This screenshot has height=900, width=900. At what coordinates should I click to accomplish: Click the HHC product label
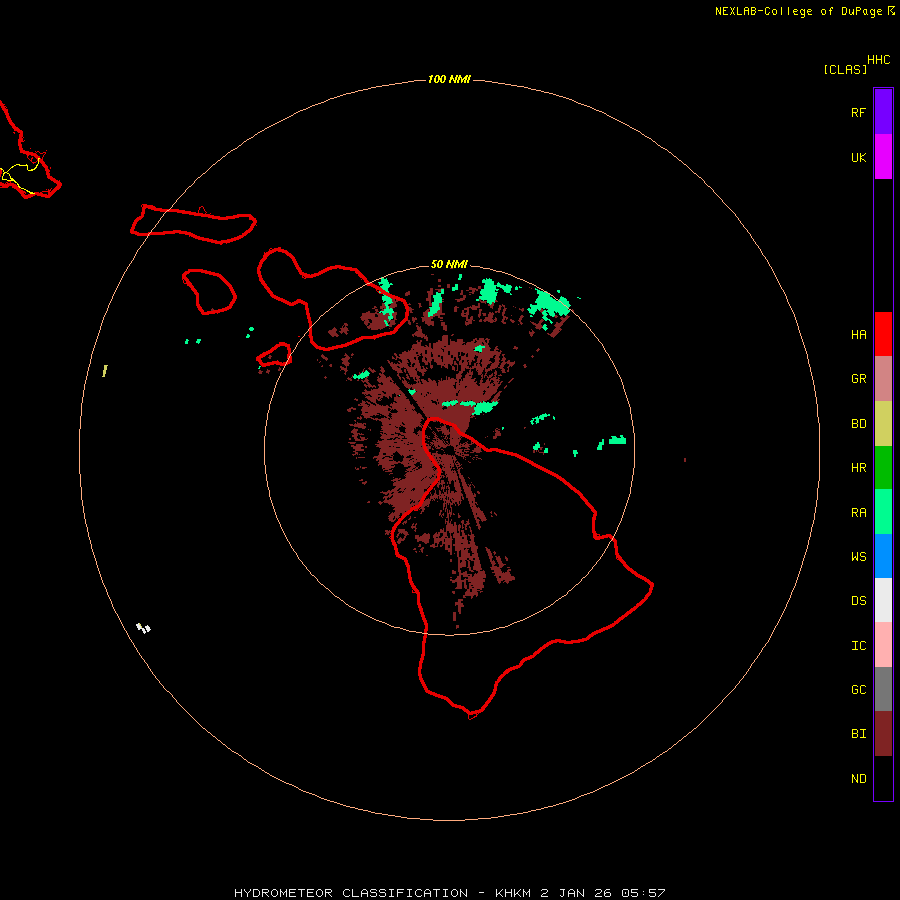click(x=878, y=60)
